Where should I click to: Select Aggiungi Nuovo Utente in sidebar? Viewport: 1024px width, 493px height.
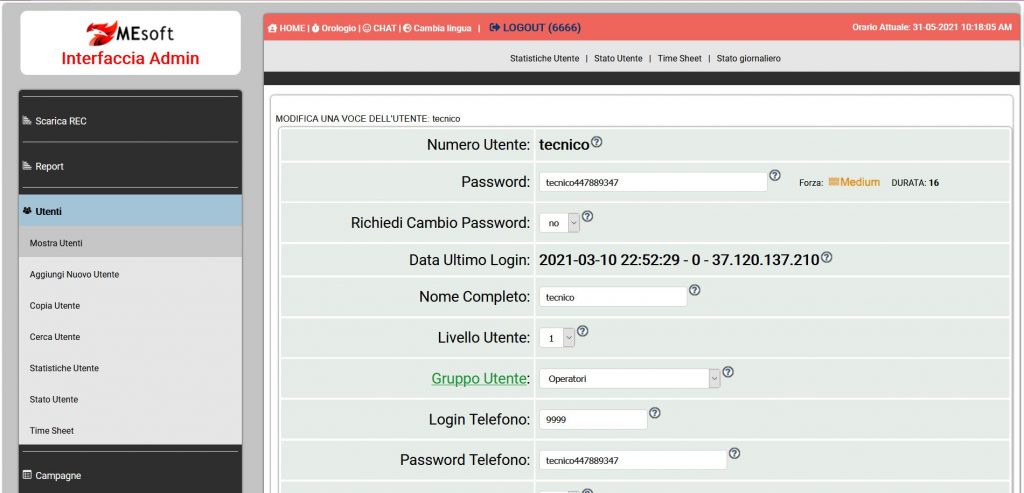tap(131, 274)
